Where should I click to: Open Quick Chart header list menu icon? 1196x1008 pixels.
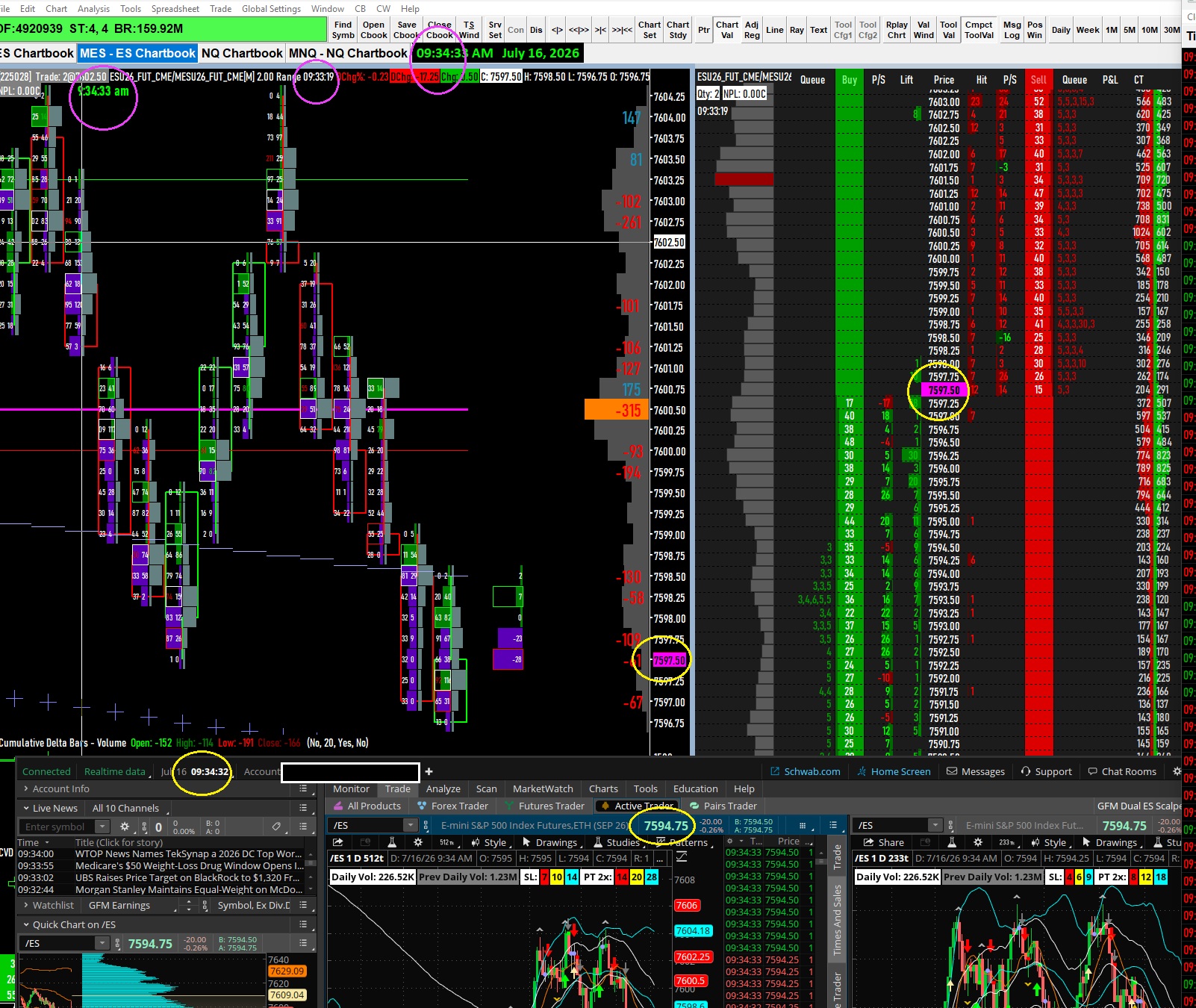[x=303, y=924]
